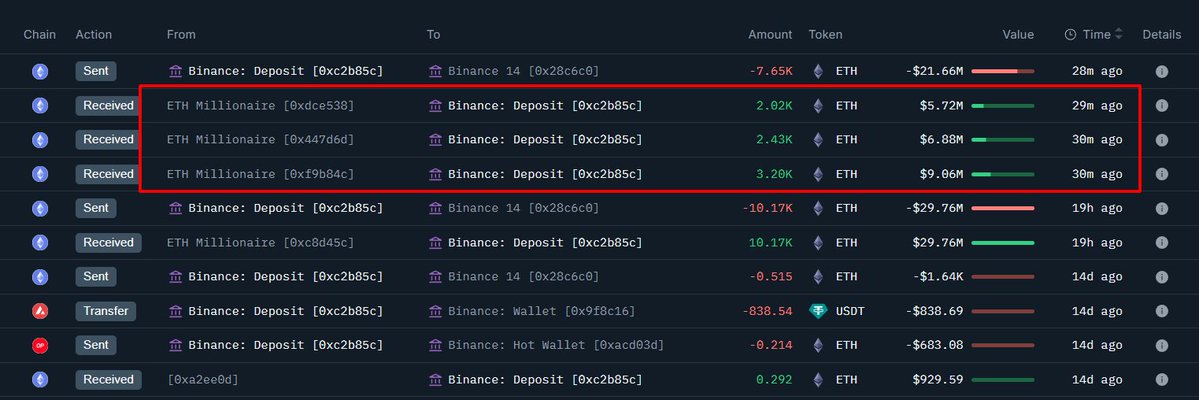Click the value bar next to $29.76M received

[1002, 242]
